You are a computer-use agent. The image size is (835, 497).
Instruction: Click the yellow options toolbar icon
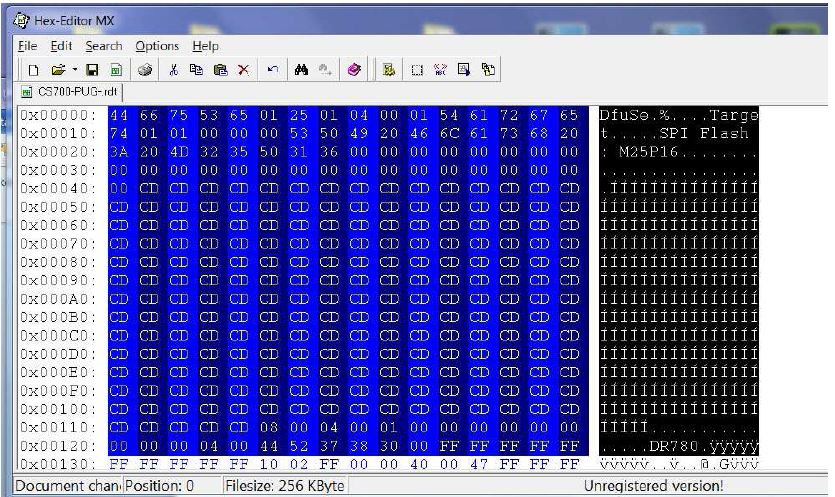click(389, 70)
